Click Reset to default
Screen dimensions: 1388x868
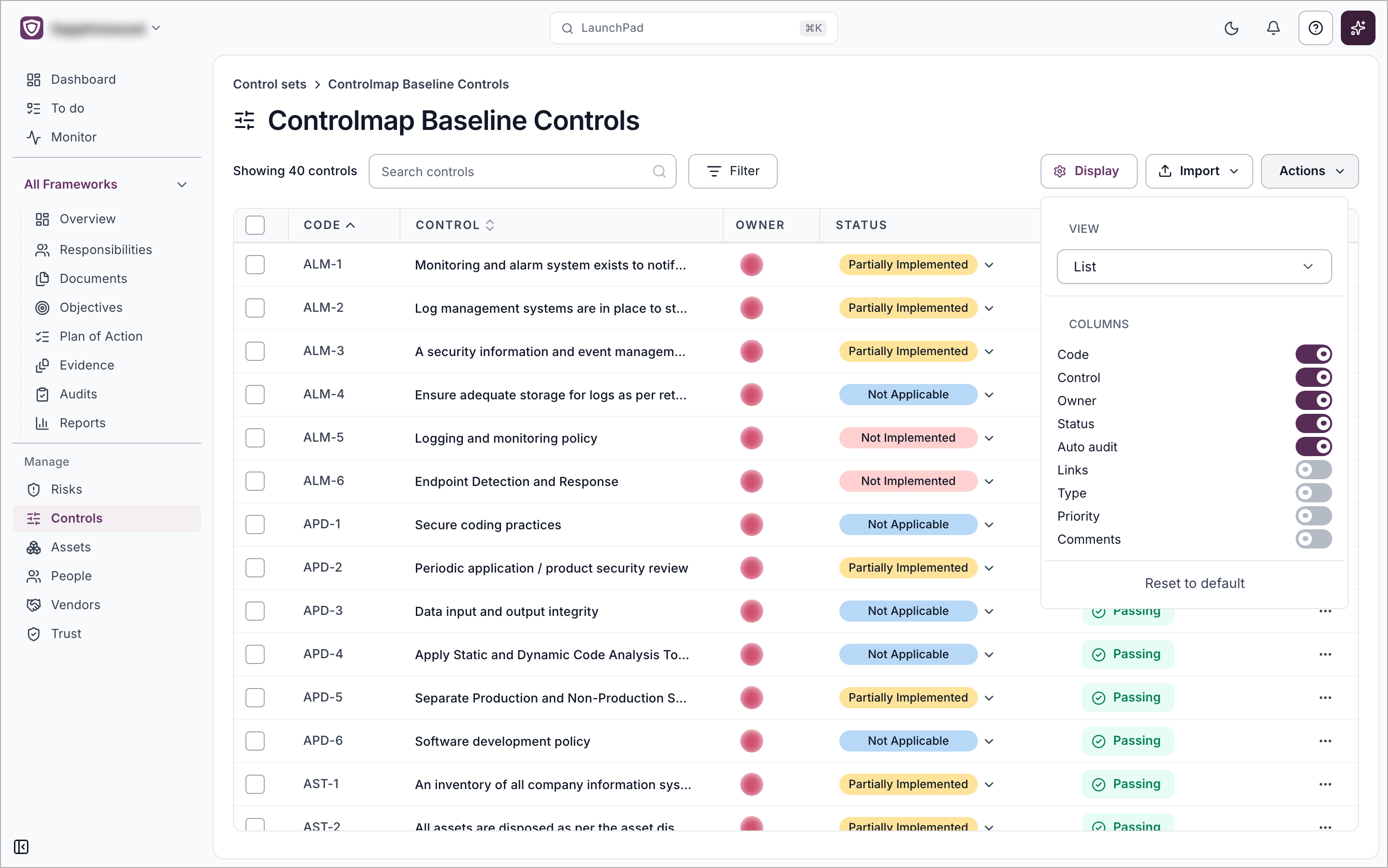coord(1194,583)
